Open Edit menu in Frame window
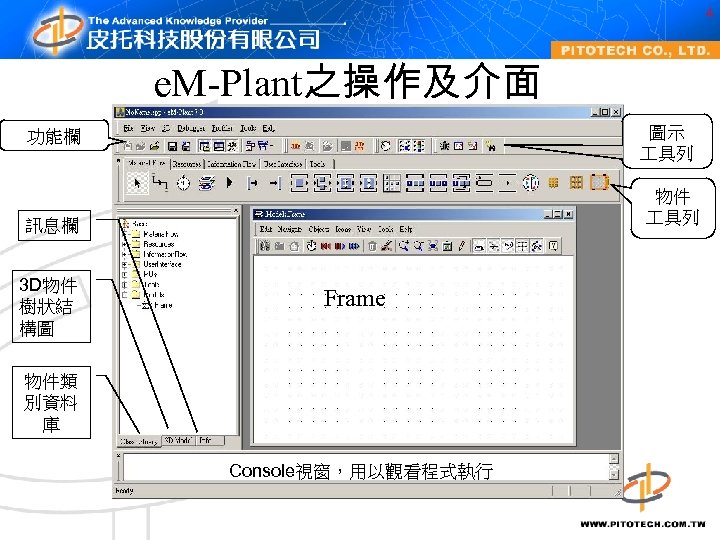720x540 pixels. click(265, 229)
